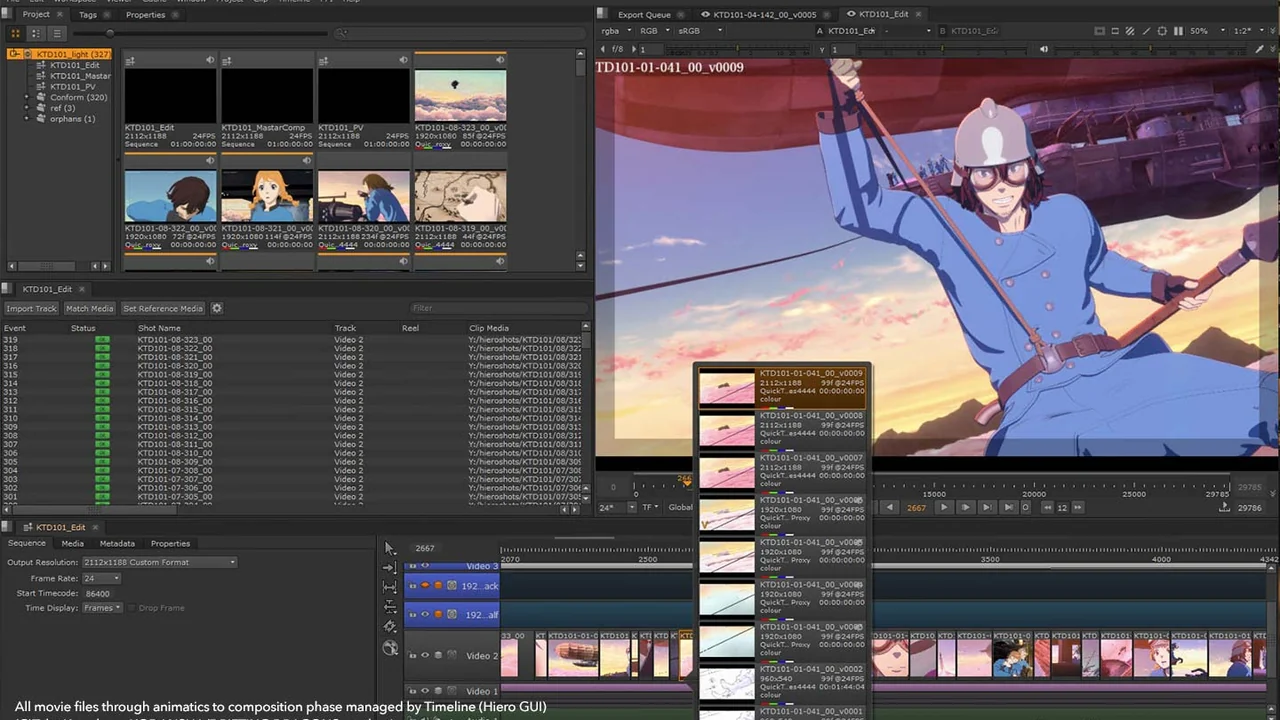Open the Properties tab next to Tags
Image resolution: width=1280 pixels, height=720 pixels.
145,15
